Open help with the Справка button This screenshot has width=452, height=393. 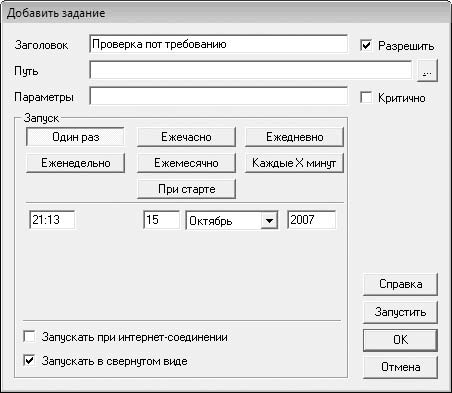[x=400, y=284]
